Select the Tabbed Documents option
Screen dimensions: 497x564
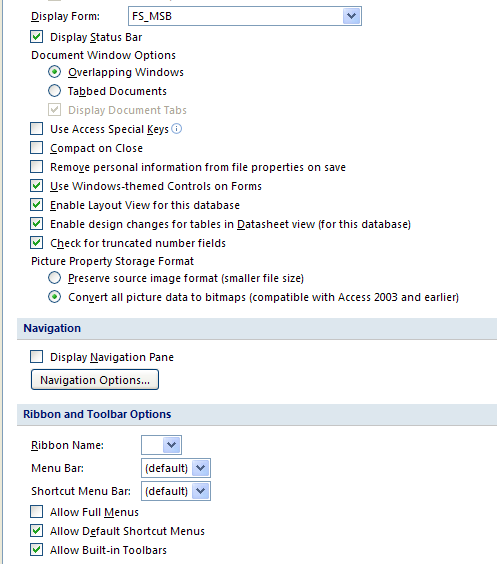pos(54,91)
